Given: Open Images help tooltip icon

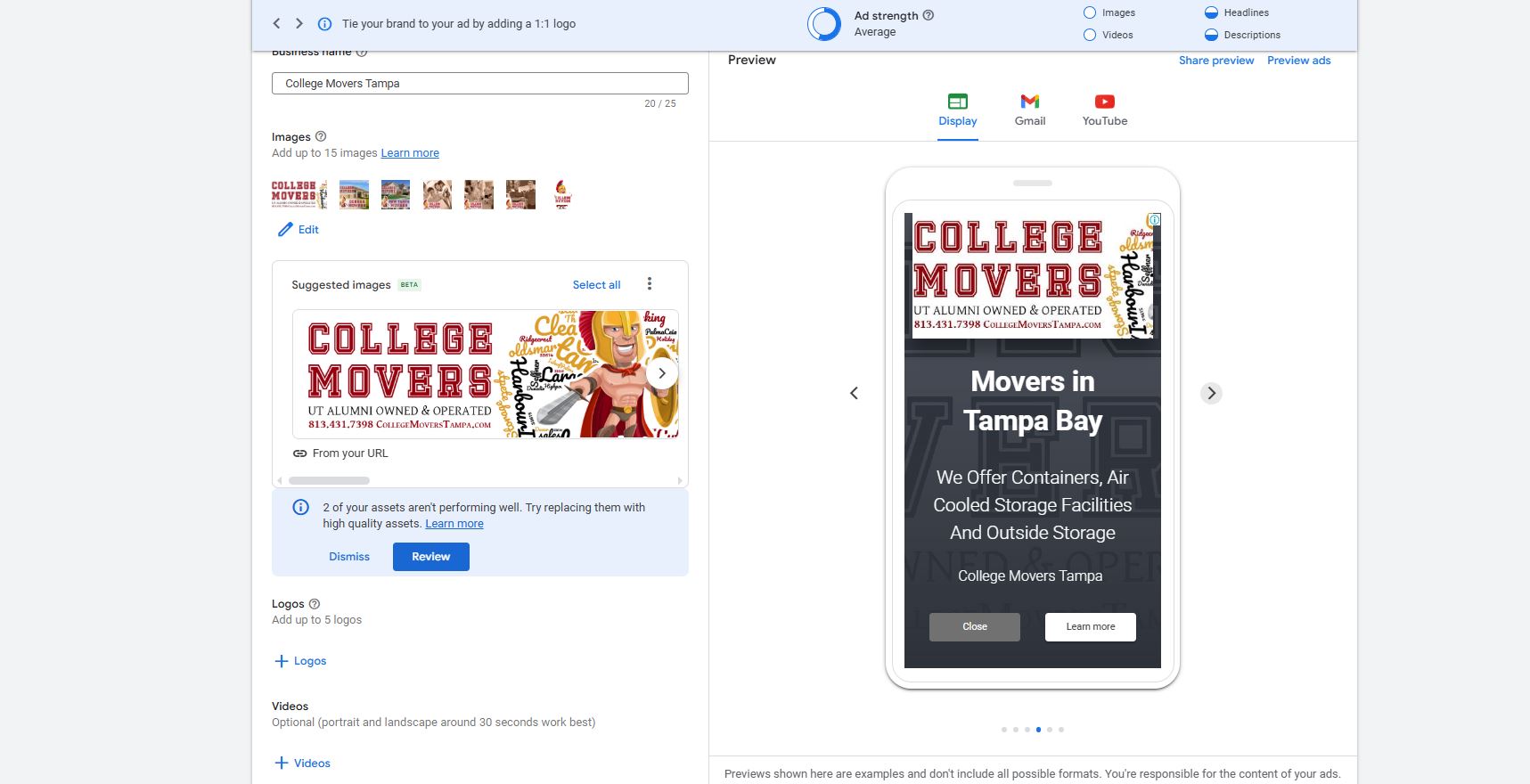Looking at the screenshot, I should point(321,136).
